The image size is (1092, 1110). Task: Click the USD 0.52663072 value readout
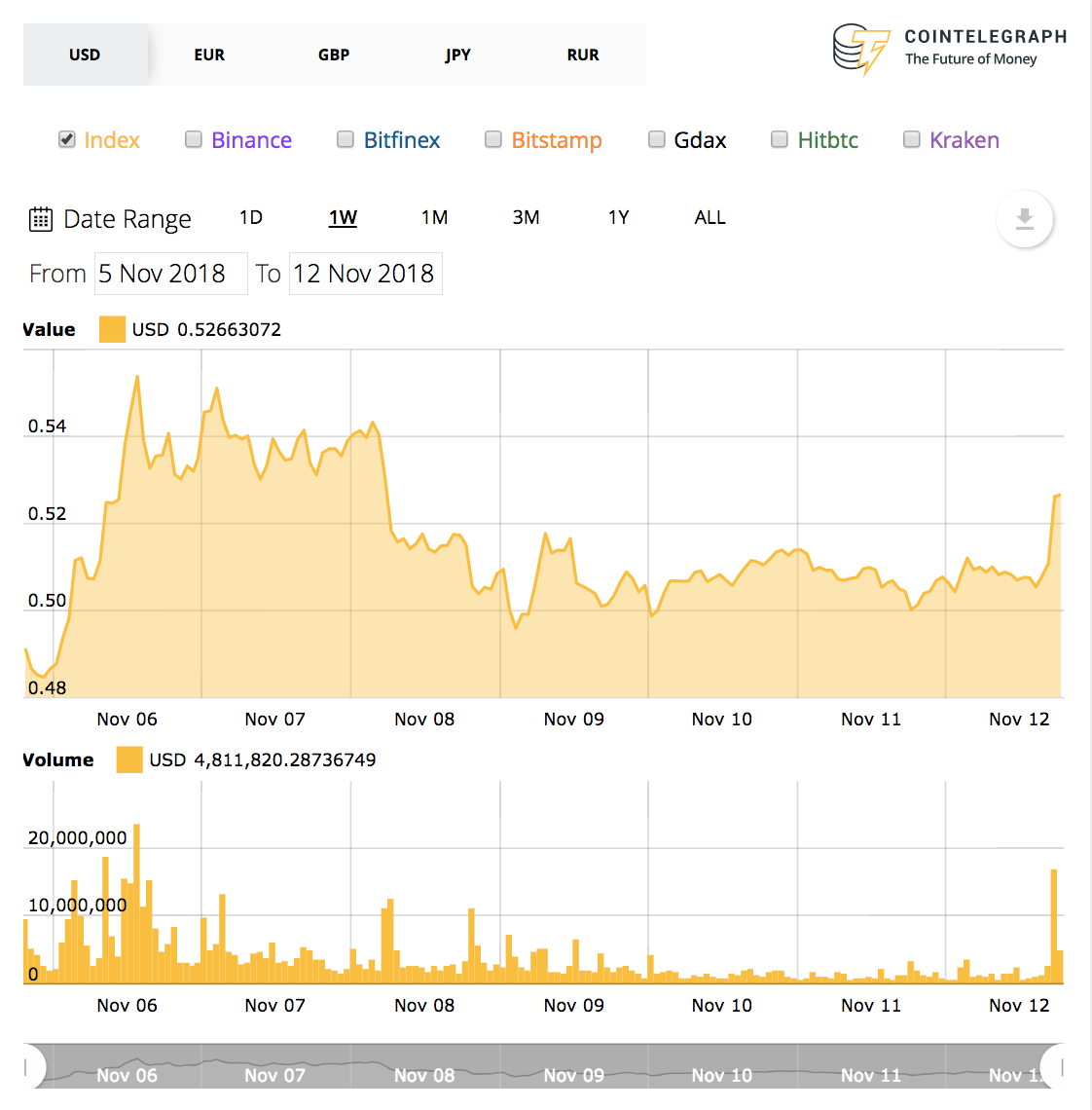point(206,329)
